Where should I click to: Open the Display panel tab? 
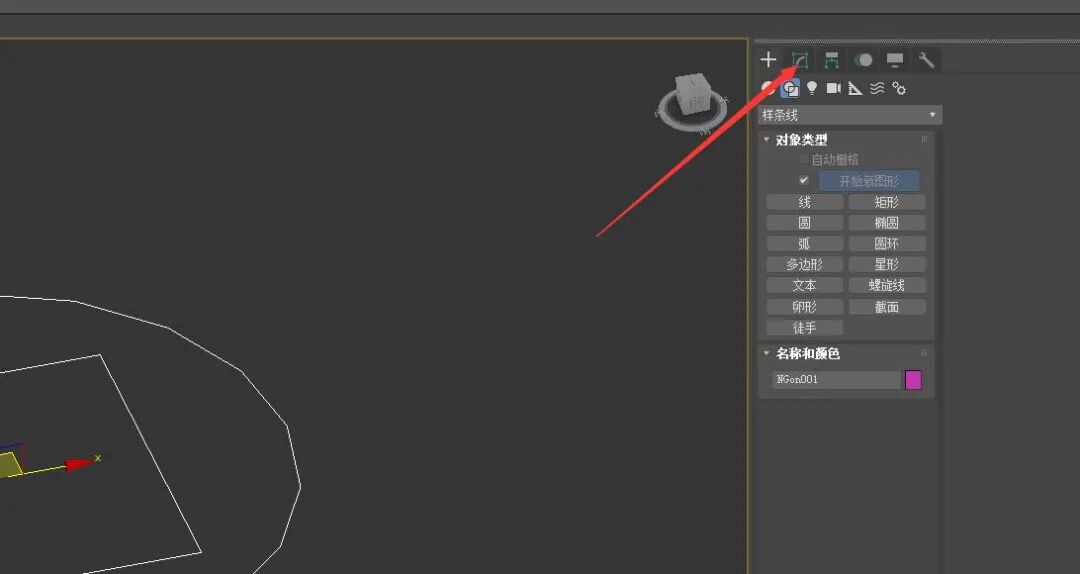(895, 60)
